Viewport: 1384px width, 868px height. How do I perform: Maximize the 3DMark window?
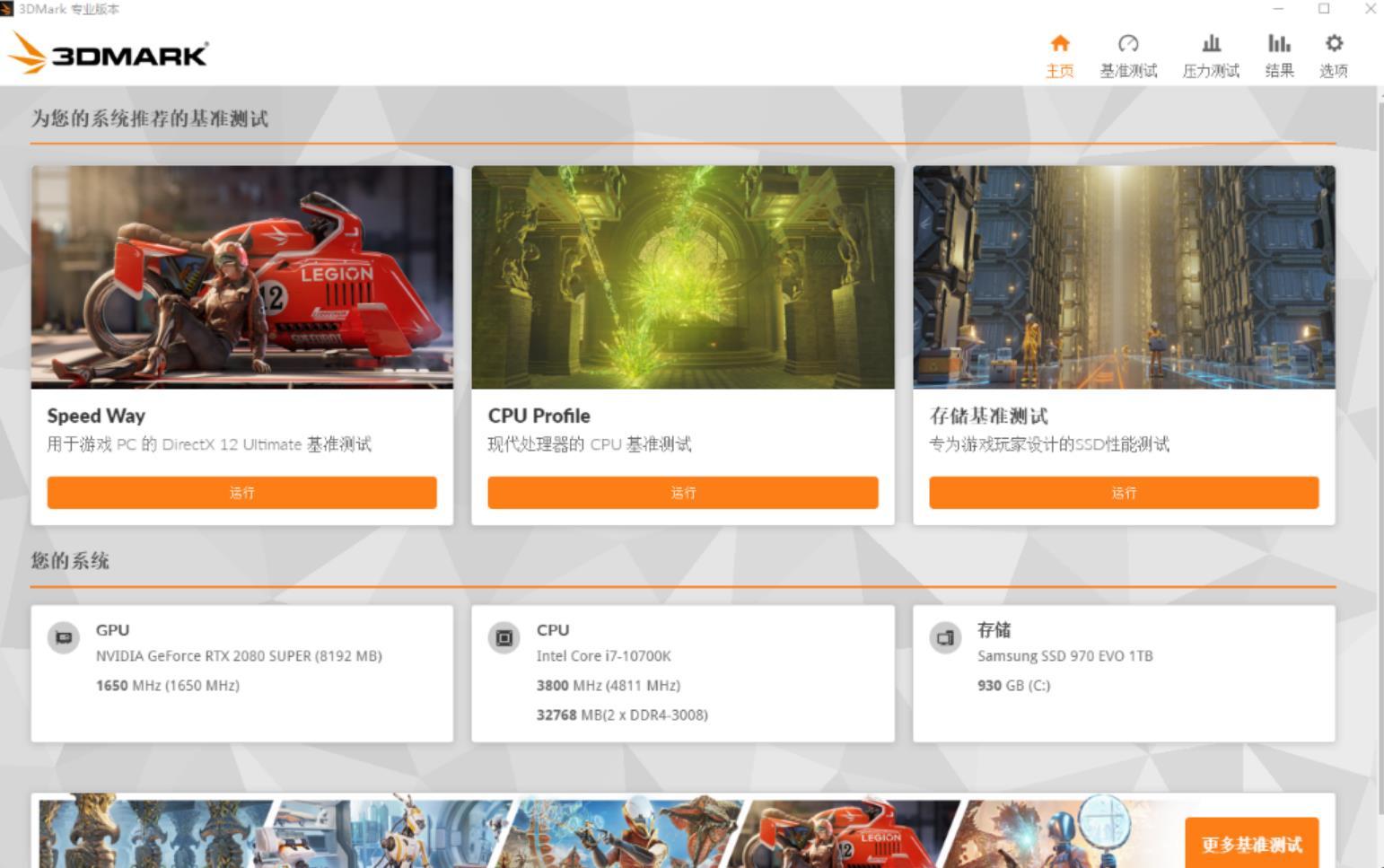click(x=1324, y=8)
